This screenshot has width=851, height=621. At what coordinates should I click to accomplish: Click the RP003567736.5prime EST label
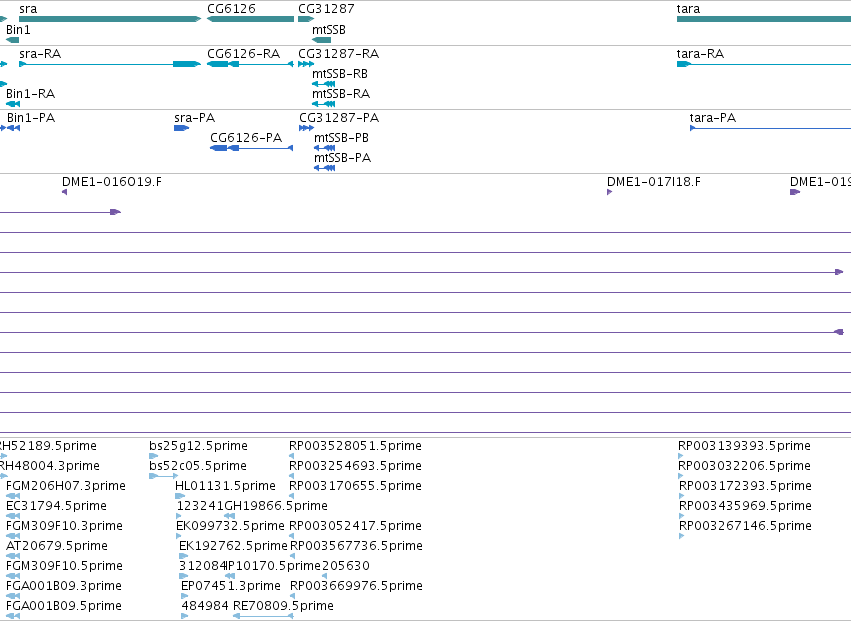357,546
